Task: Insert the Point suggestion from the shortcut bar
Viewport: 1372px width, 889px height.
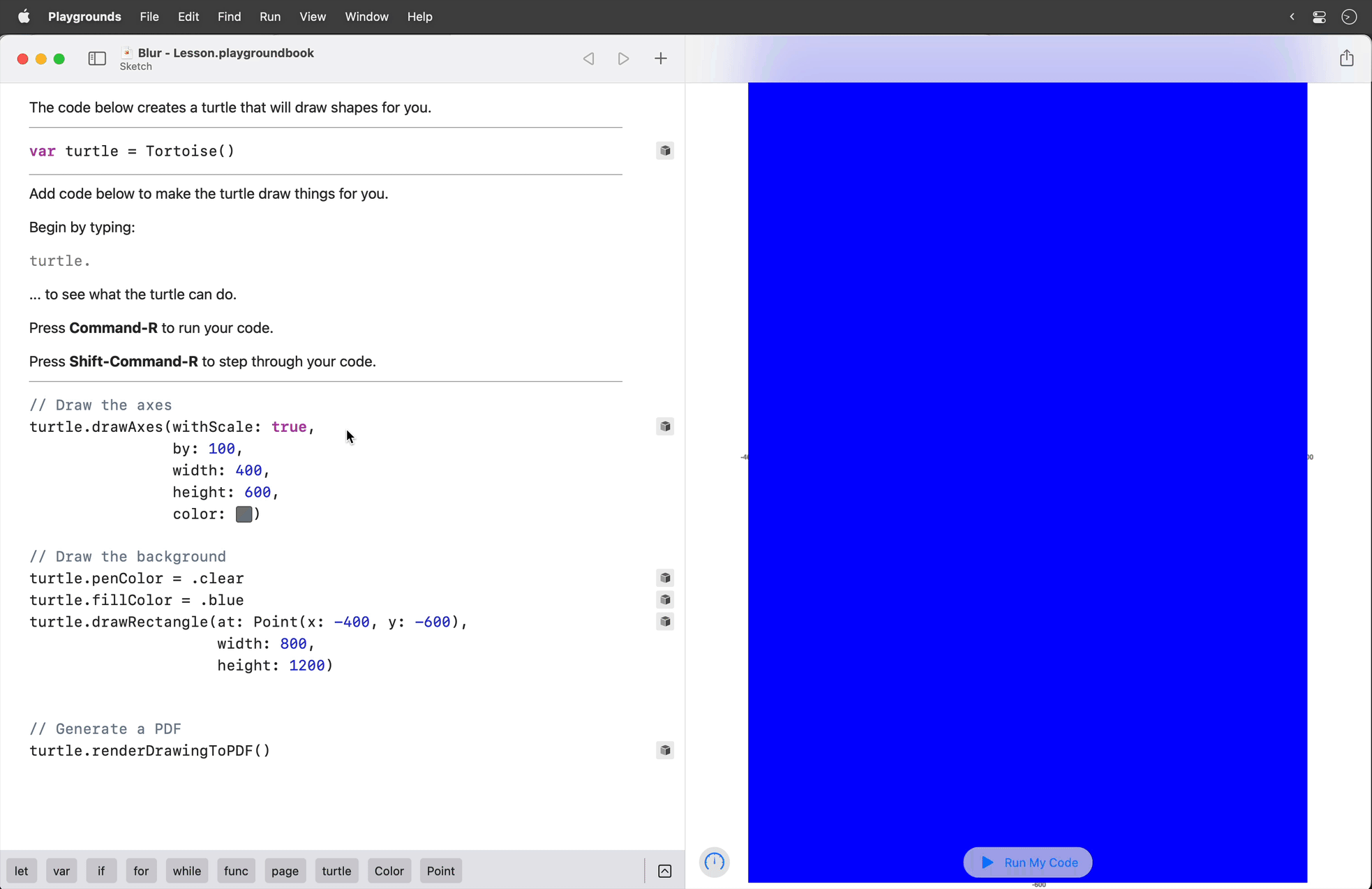Action: [x=440, y=870]
